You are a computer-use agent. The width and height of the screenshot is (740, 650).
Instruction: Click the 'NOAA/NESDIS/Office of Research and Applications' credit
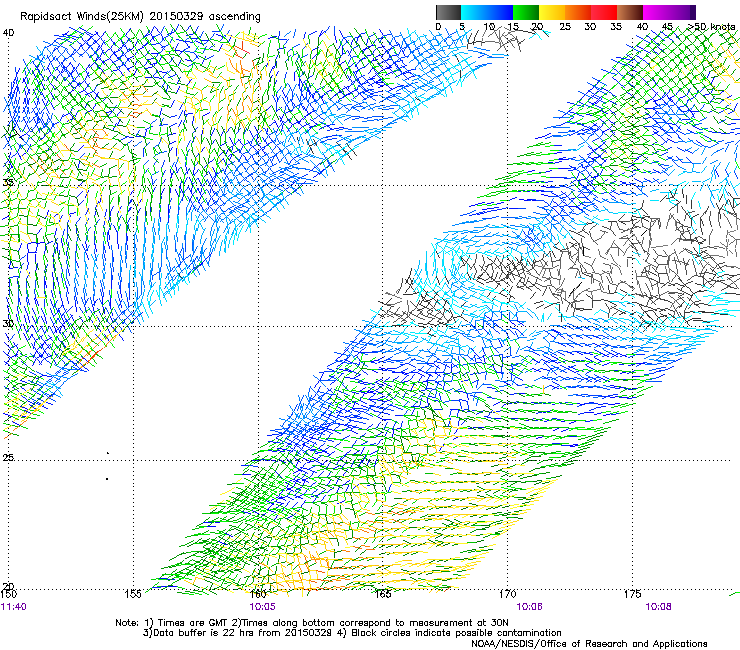pyautogui.click(x=589, y=644)
